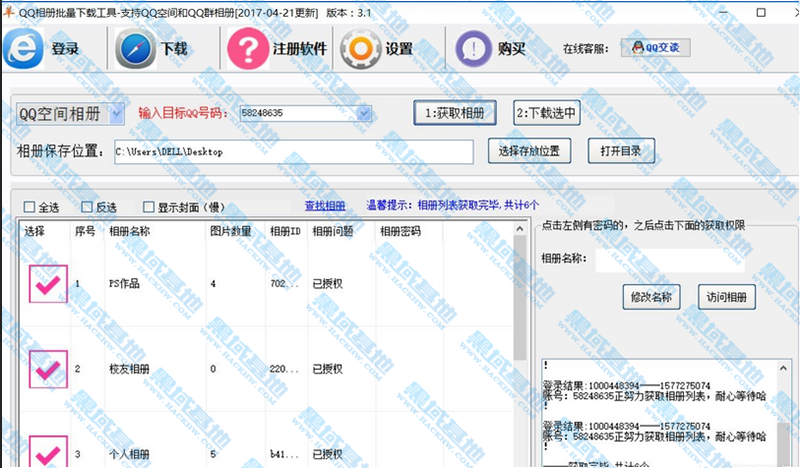
Task: Click the purple exclamation purchase icon
Action: click(473, 49)
